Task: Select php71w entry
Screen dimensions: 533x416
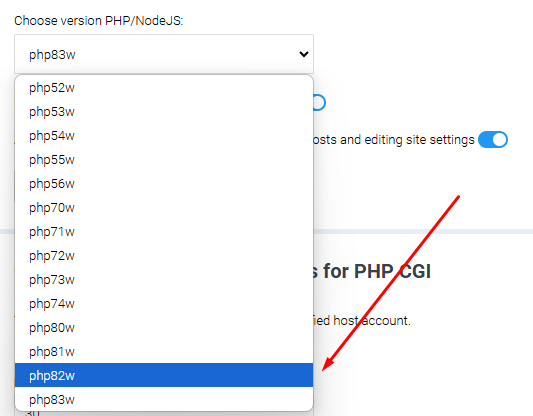Action: click(x=164, y=232)
